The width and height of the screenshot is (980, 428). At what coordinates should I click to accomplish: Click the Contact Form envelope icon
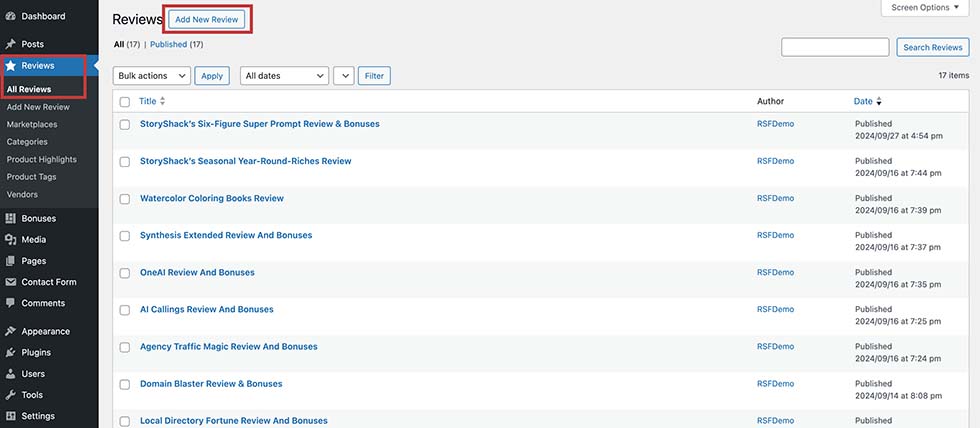[10, 282]
